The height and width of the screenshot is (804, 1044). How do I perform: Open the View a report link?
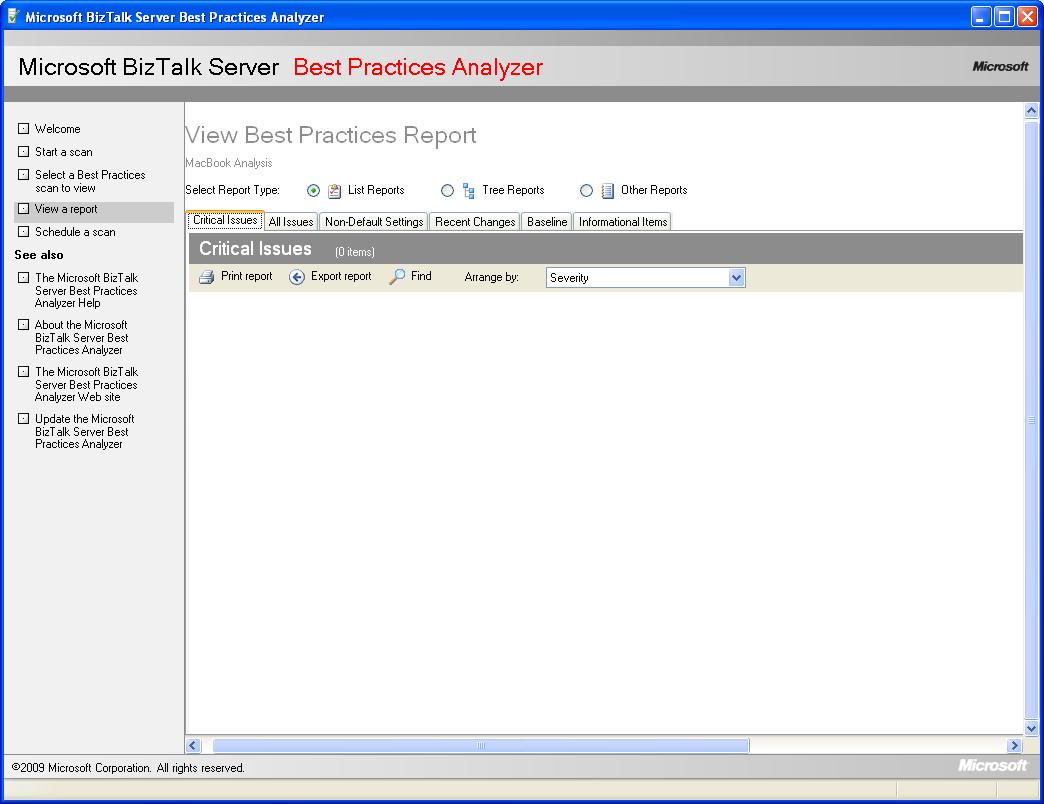pos(66,209)
